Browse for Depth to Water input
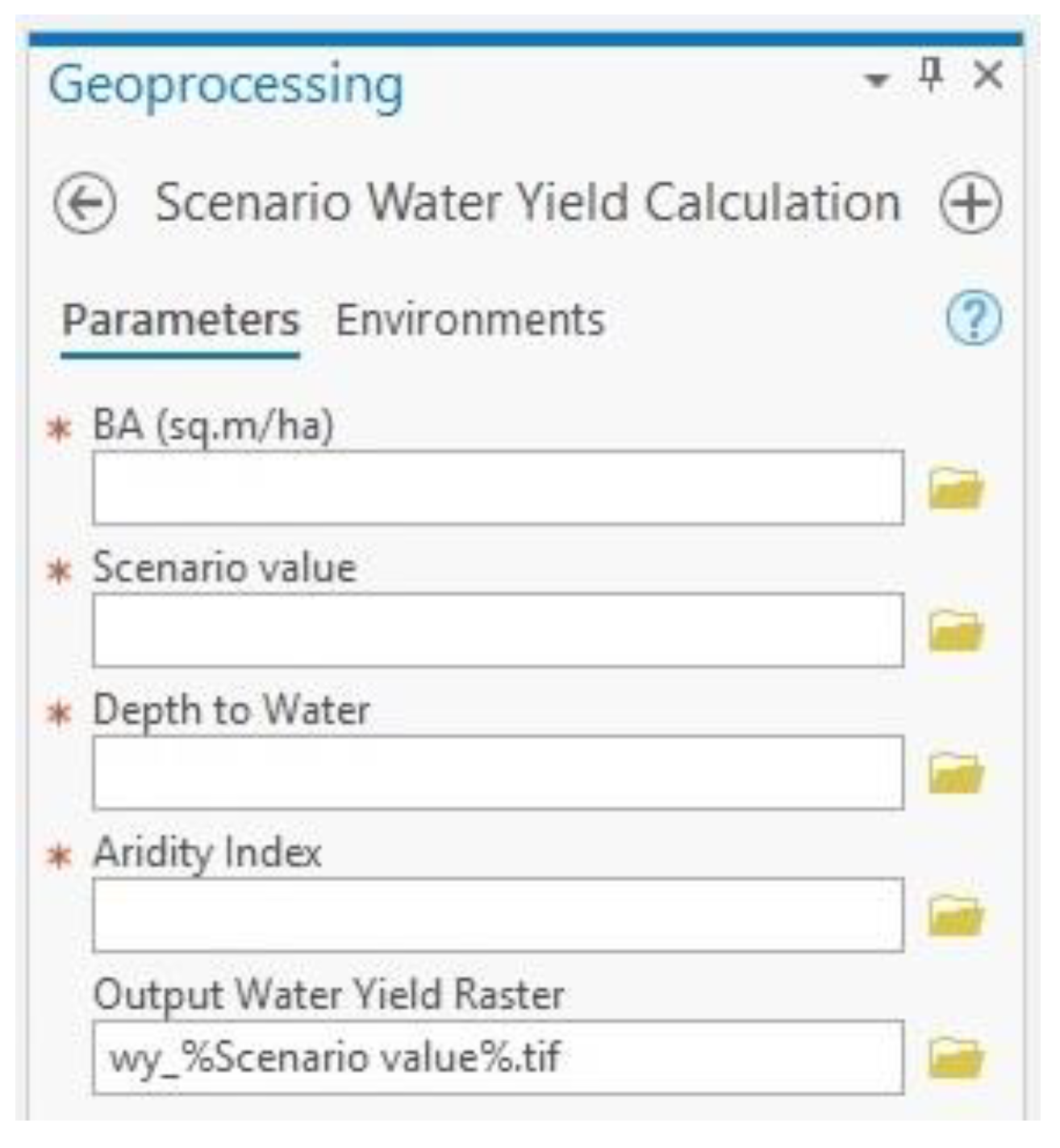This screenshot has width=1060, height=1148. pos(955,773)
